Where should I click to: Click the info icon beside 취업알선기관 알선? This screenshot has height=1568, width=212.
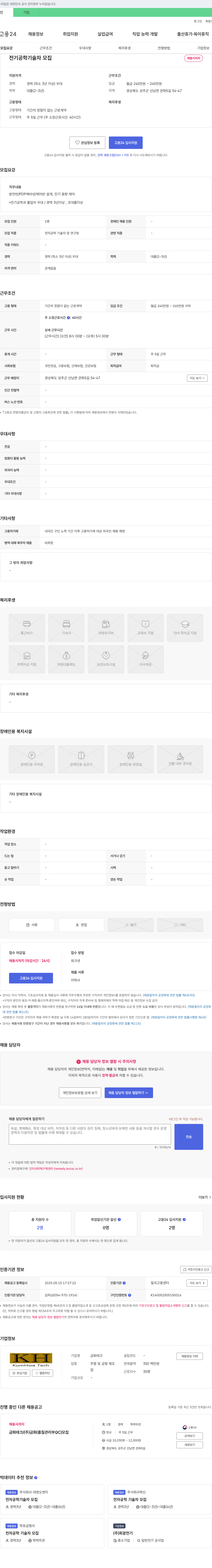click(119, 1219)
